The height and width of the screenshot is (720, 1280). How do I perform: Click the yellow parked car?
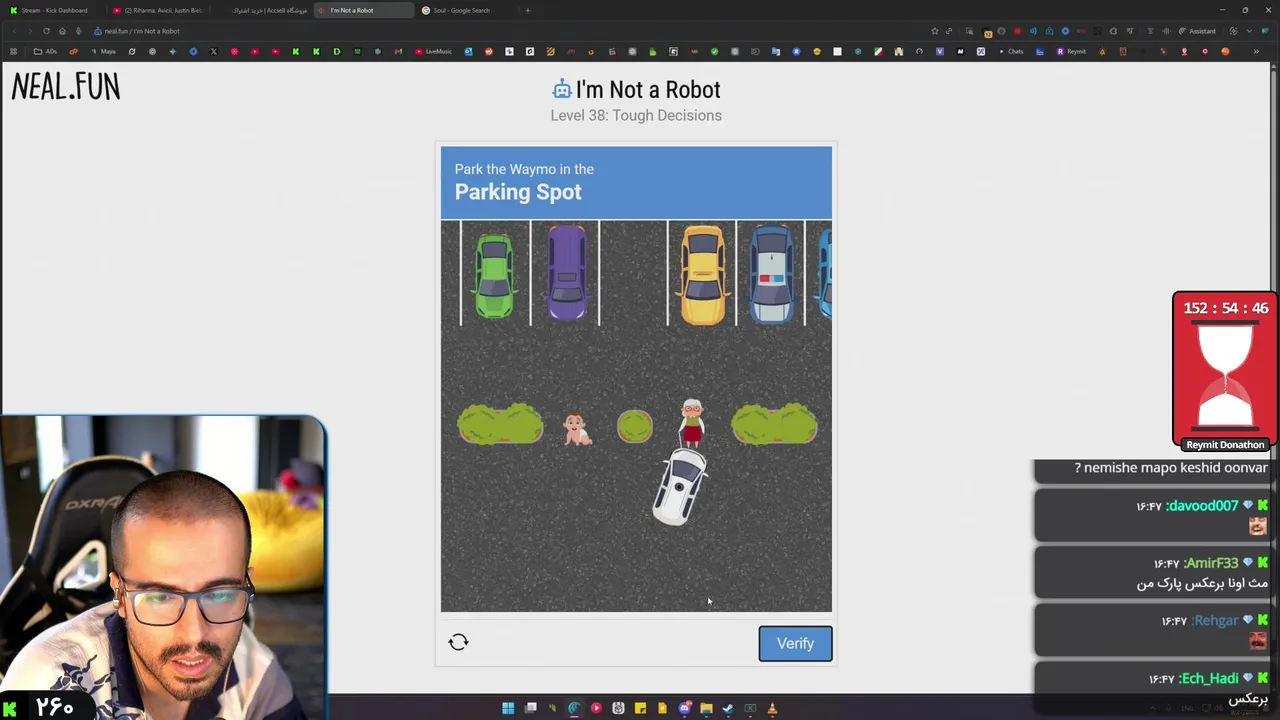(702, 275)
